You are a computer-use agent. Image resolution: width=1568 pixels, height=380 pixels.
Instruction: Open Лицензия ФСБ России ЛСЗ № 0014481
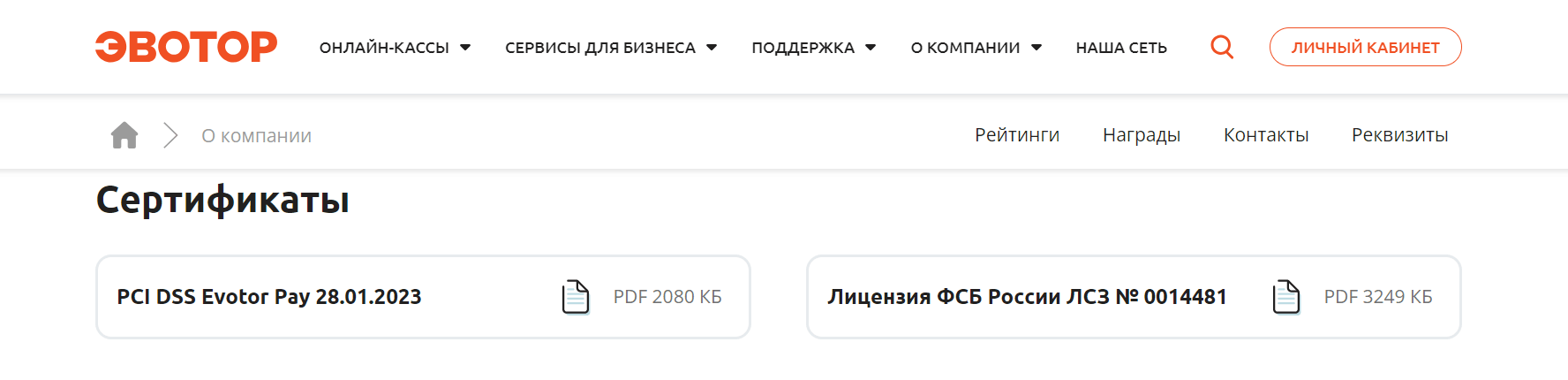coord(1134,297)
